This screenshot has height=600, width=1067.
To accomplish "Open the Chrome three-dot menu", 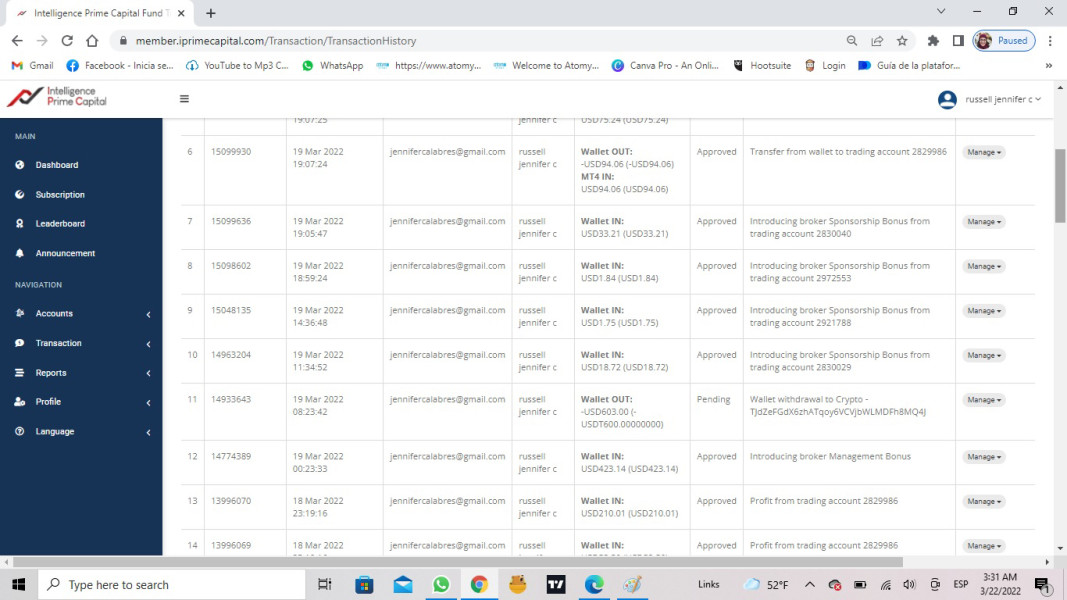I will point(1050,41).
